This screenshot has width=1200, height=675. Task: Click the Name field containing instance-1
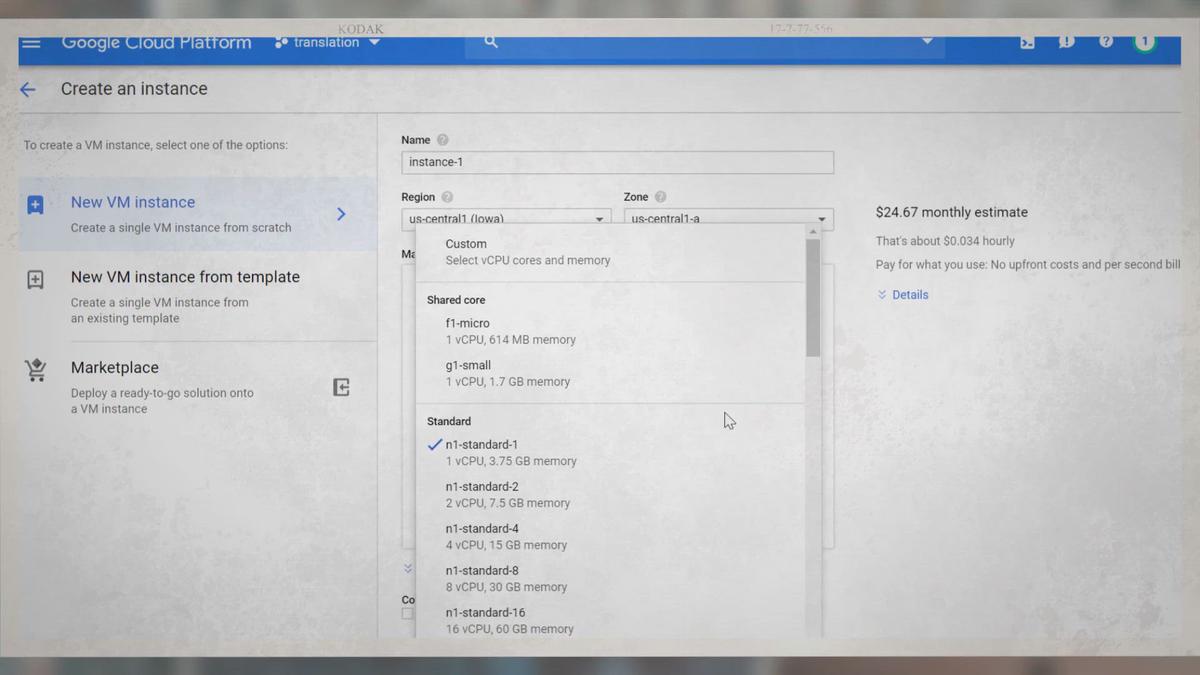point(617,162)
